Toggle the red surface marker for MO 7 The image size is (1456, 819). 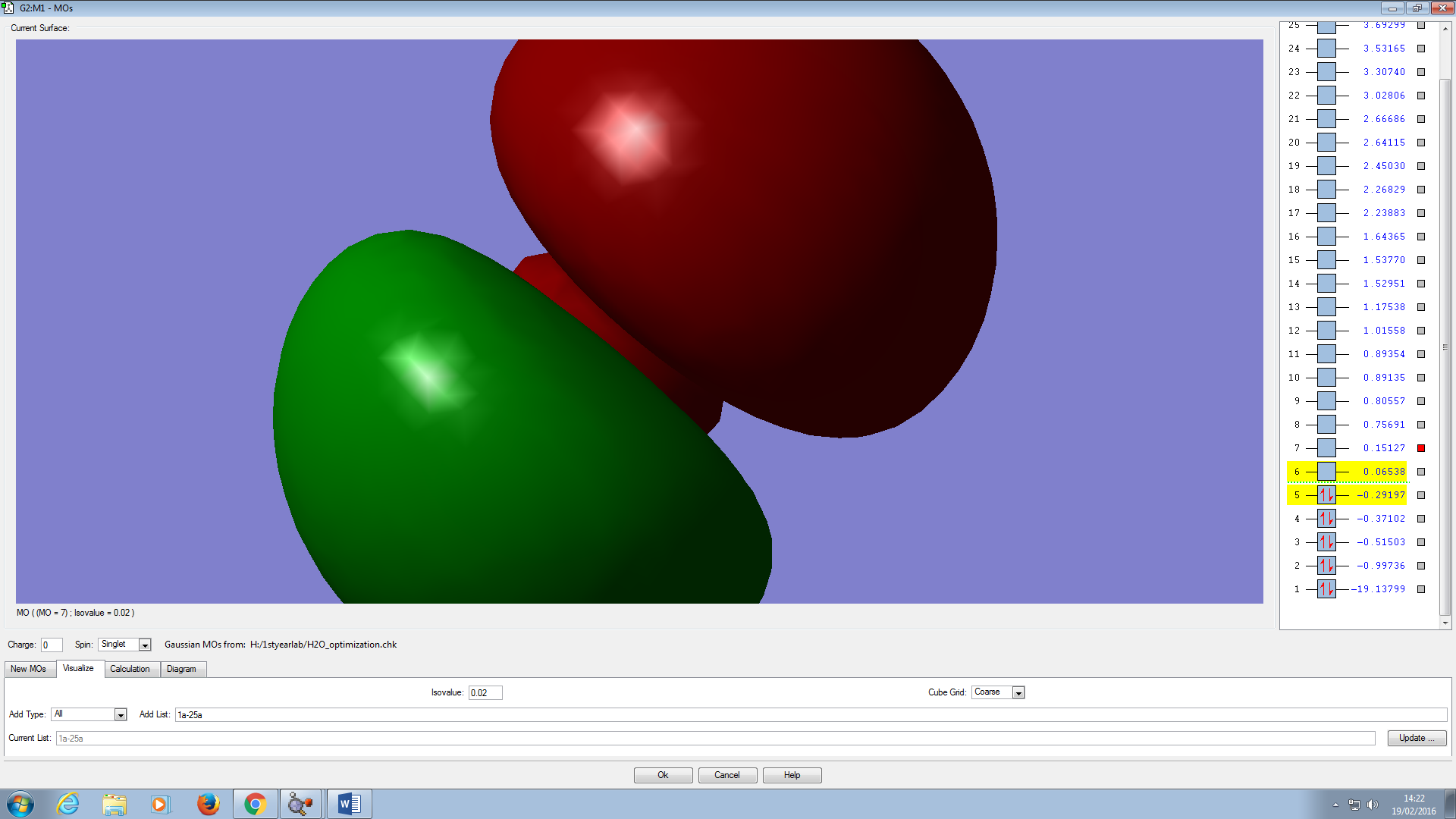(x=1421, y=448)
